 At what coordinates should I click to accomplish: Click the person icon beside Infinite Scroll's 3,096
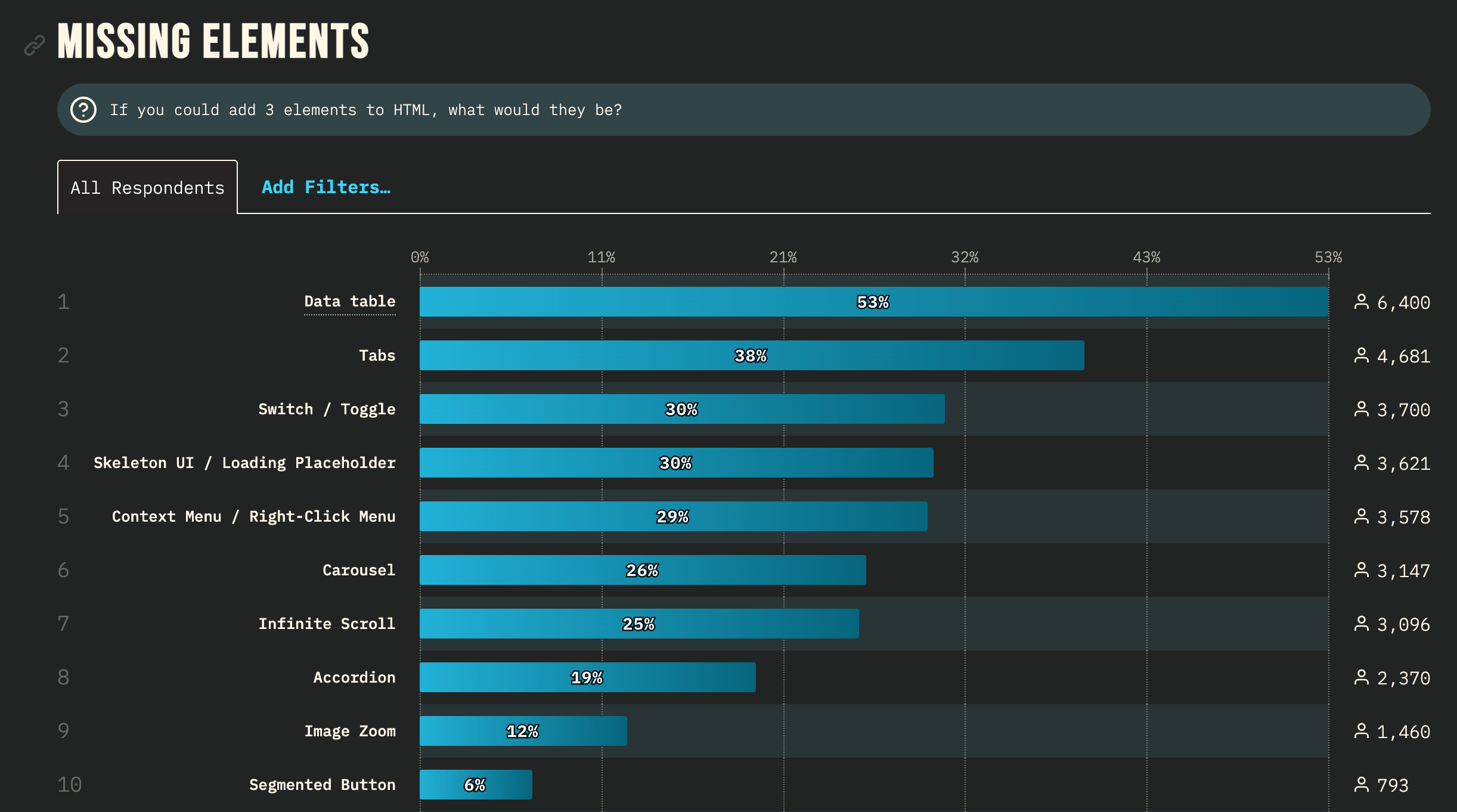click(1363, 624)
